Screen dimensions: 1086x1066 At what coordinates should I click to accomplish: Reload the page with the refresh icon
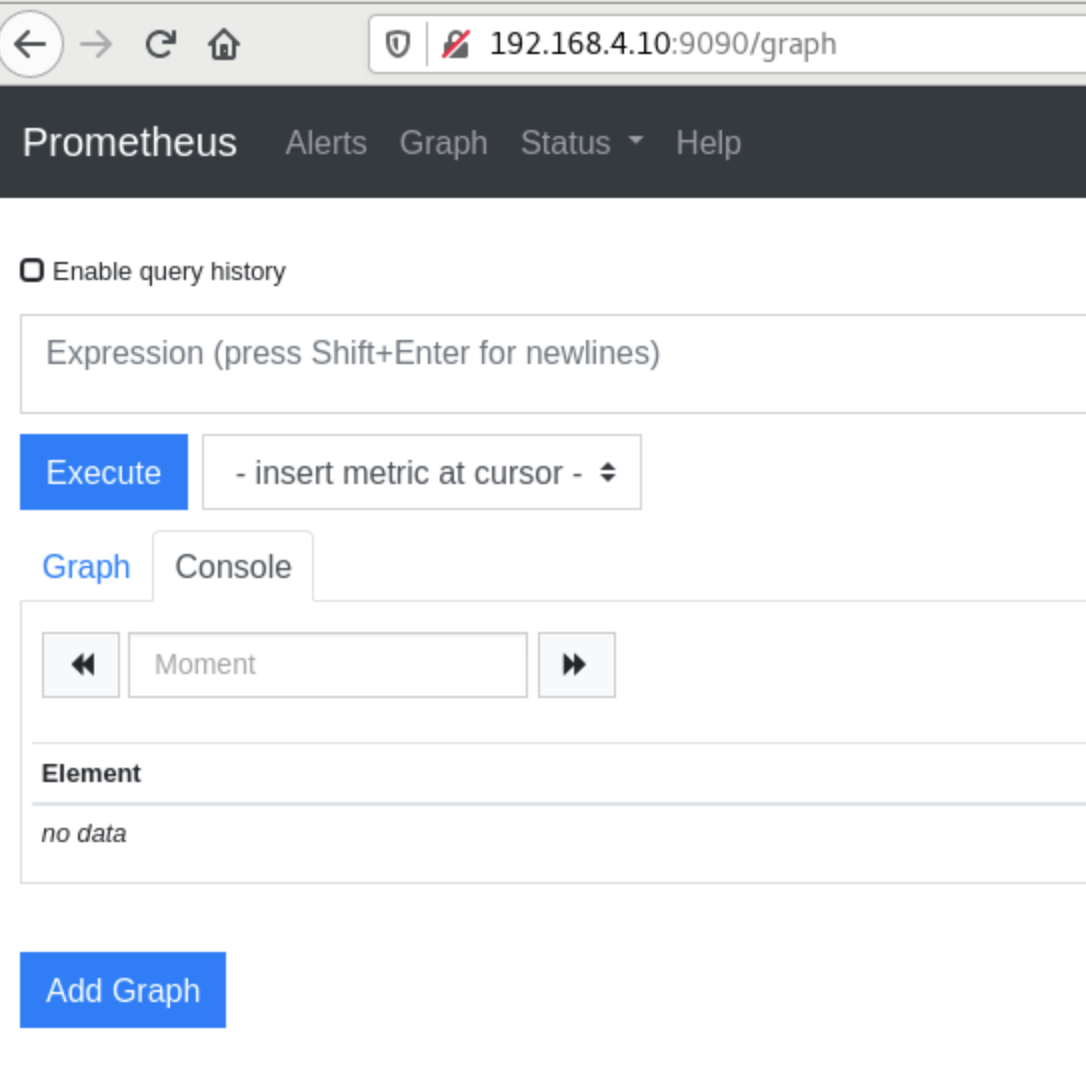pos(161,44)
